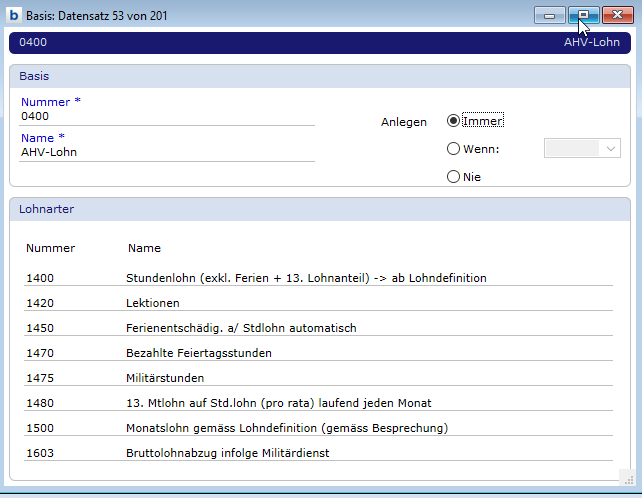The height and width of the screenshot is (498, 642).
Task: Select the 'Immer' radio option
Action: click(x=454, y=121)
